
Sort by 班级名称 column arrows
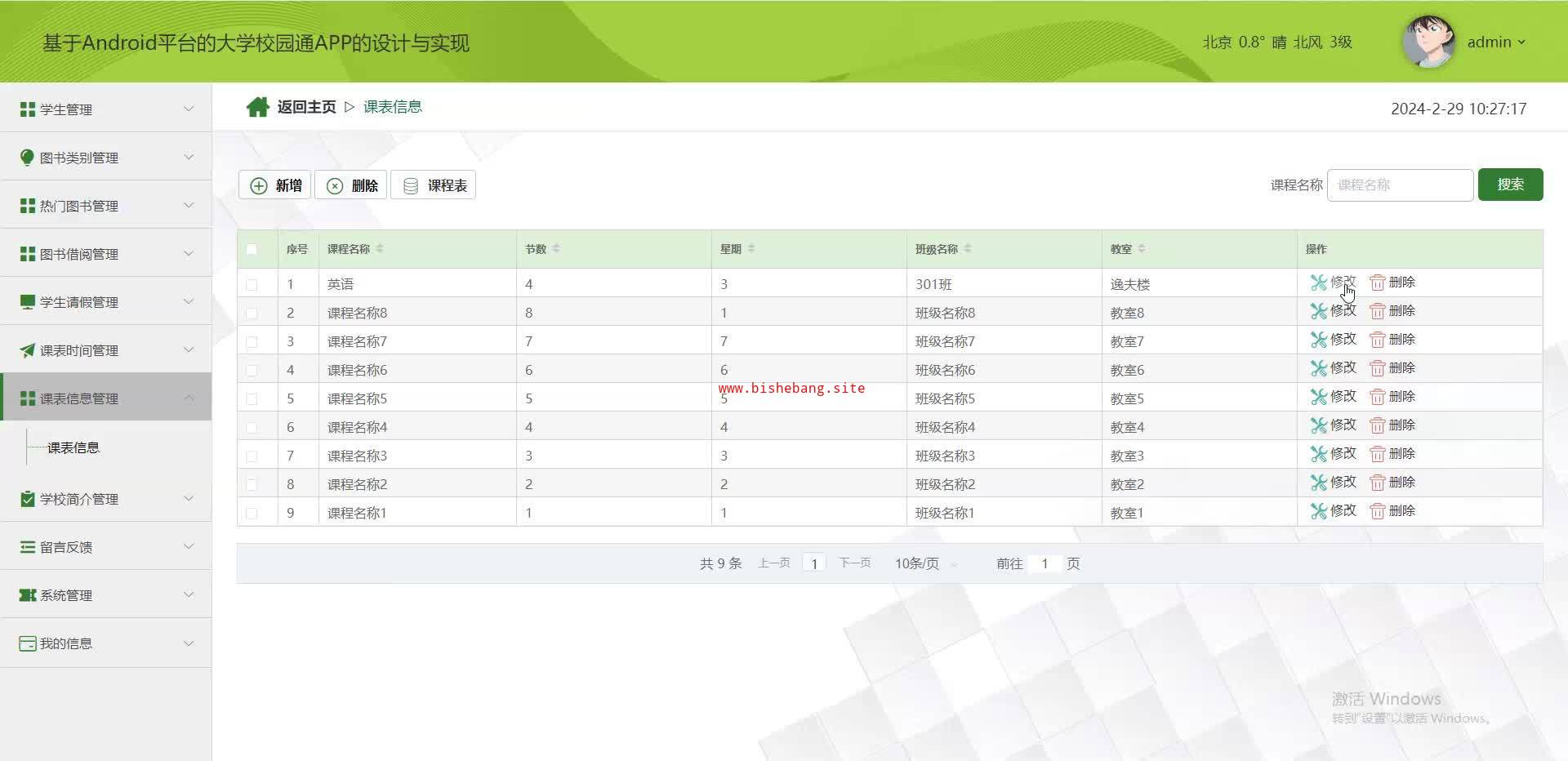pyautogui.click(x=968, y=248)
